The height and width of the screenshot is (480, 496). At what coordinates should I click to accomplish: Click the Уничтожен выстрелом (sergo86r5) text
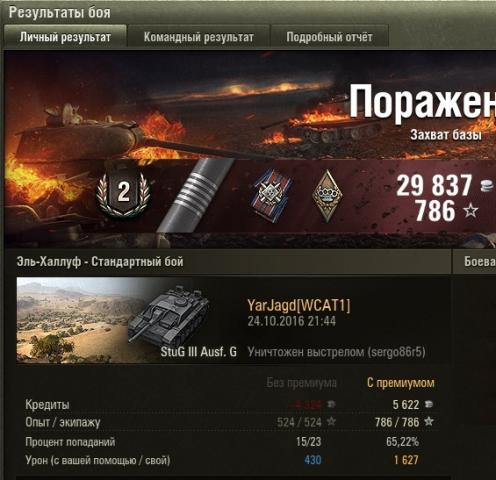point(336,352)
